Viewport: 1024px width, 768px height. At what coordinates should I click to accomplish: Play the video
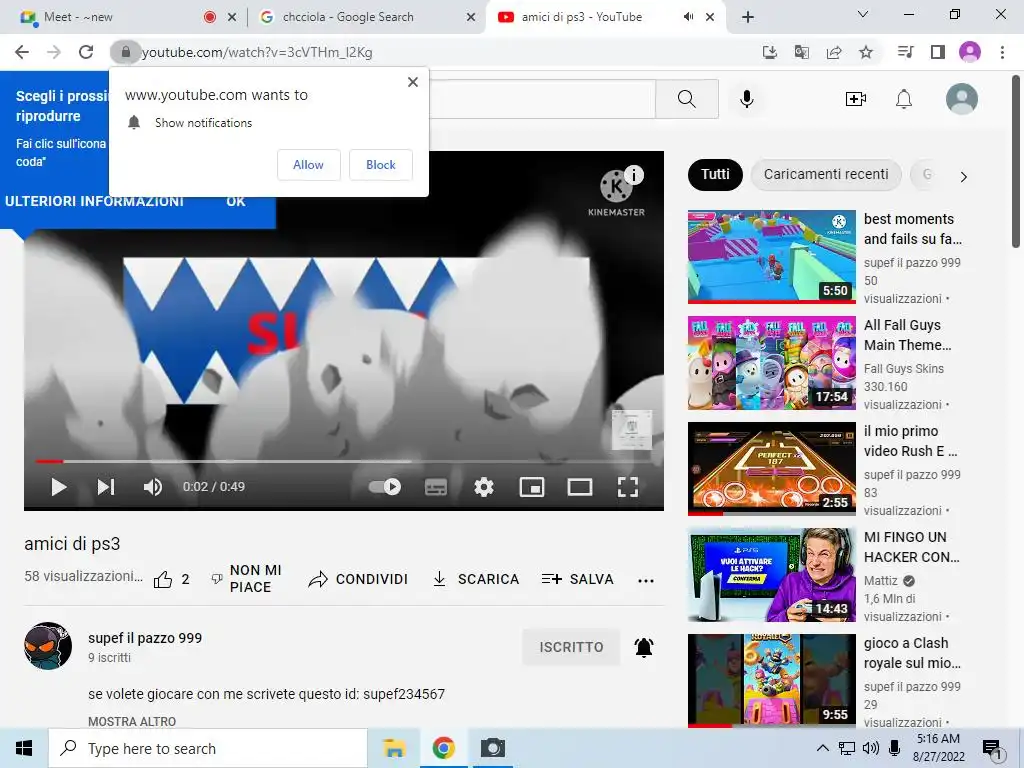(59, 487)
